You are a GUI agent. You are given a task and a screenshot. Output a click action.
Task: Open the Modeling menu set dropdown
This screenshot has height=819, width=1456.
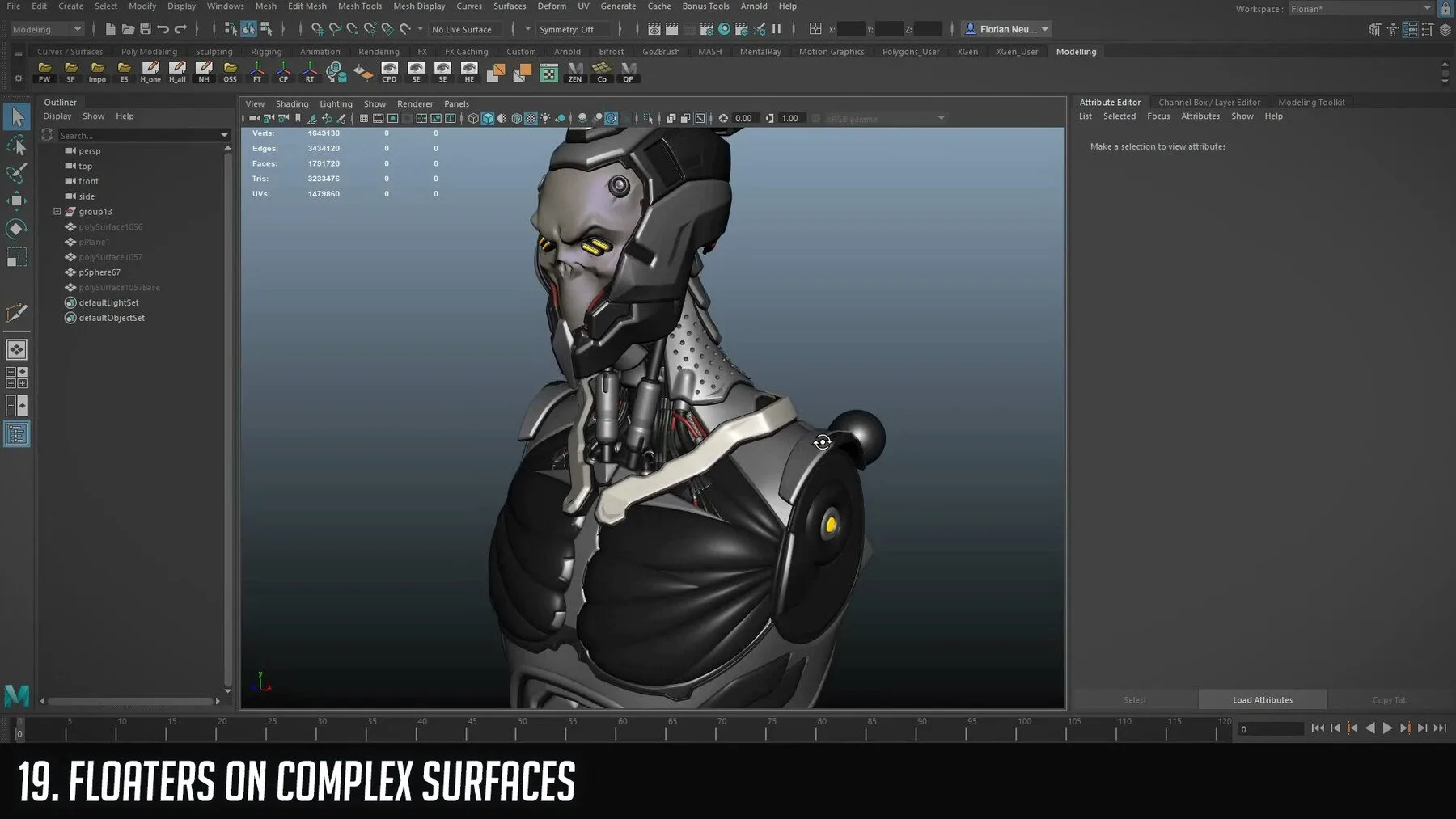(x=47, y=29)
